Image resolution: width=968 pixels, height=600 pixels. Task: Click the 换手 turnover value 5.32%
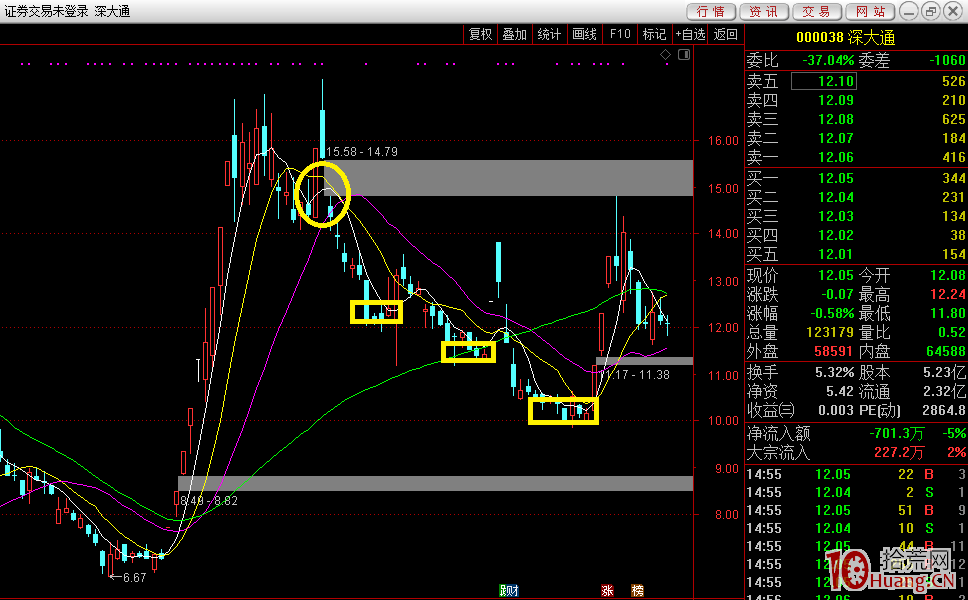coord(835,373)
